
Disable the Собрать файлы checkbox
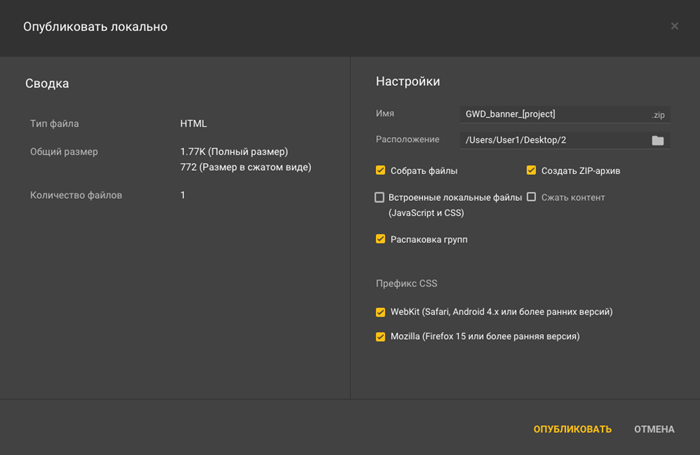[380, 171]
